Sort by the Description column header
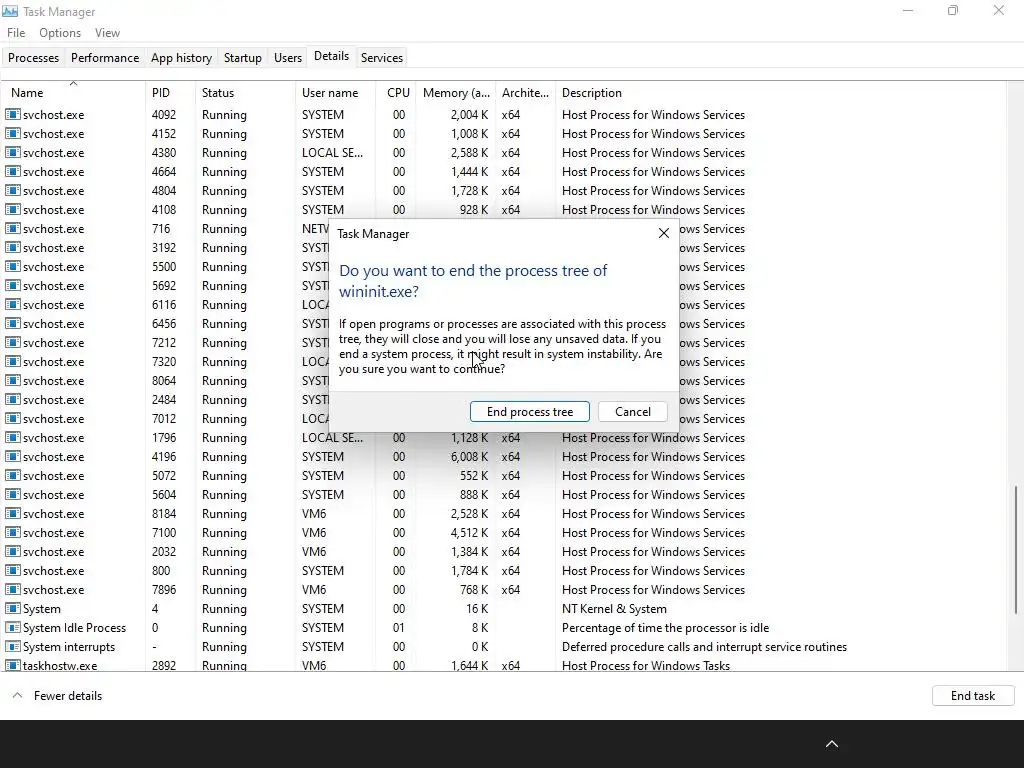The image size is (1024, 768). 780,93
